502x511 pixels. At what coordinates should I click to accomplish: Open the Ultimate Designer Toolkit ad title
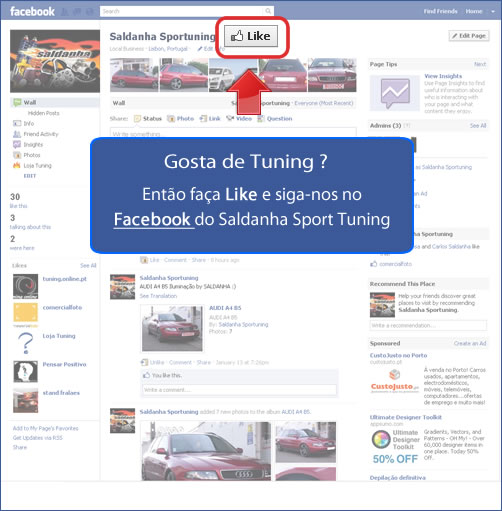(406, 417)
